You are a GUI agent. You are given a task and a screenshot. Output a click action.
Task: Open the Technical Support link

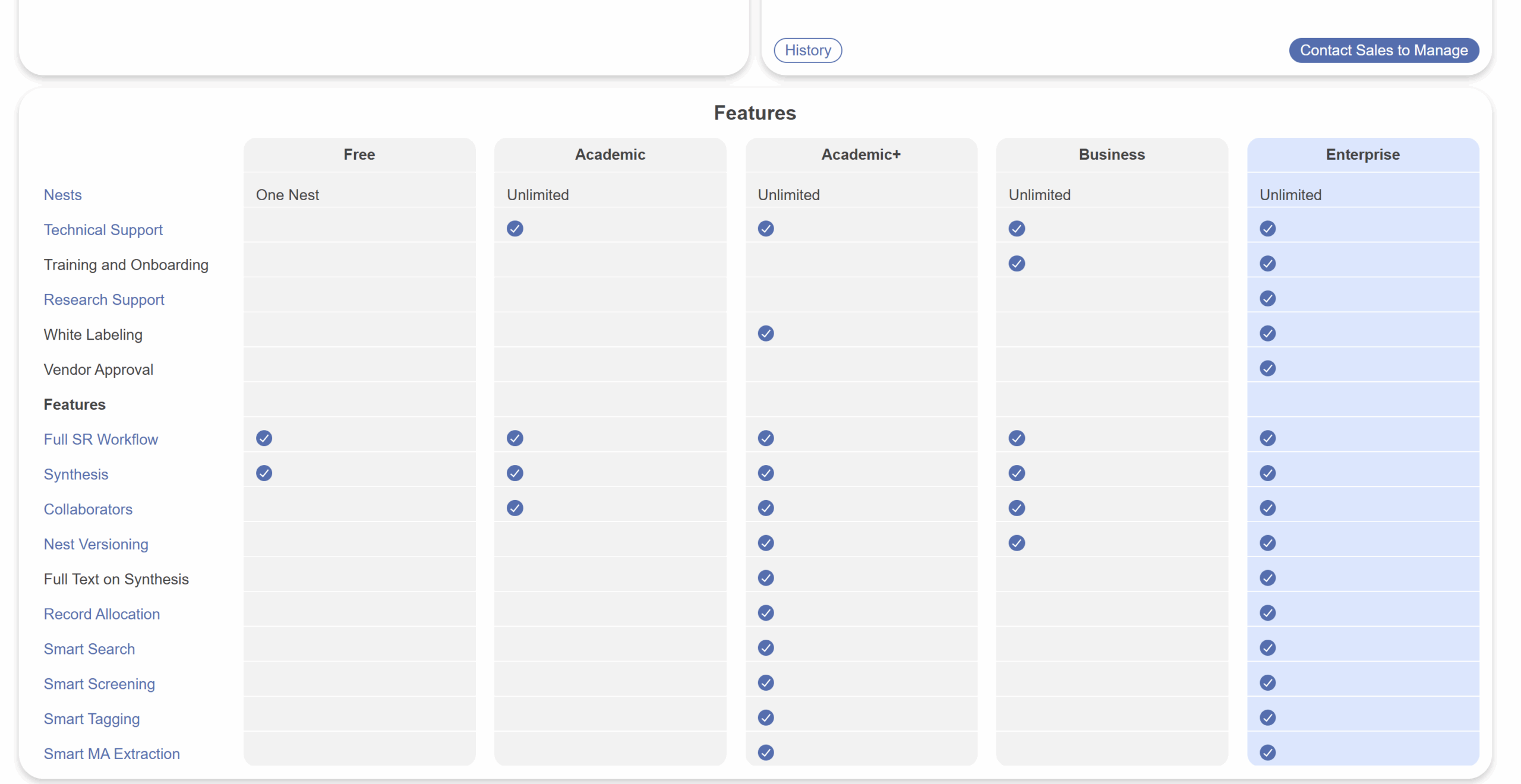[103, 230]
